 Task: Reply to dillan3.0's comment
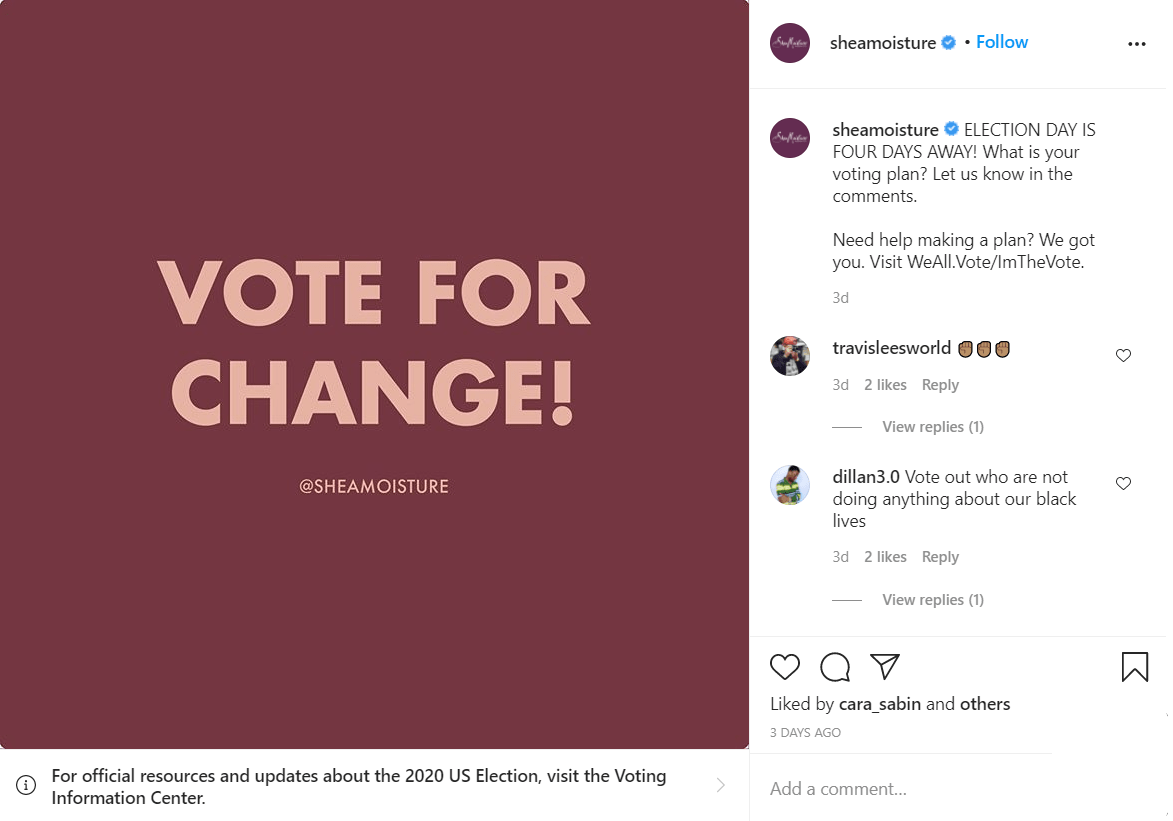[x=940, y=556]
